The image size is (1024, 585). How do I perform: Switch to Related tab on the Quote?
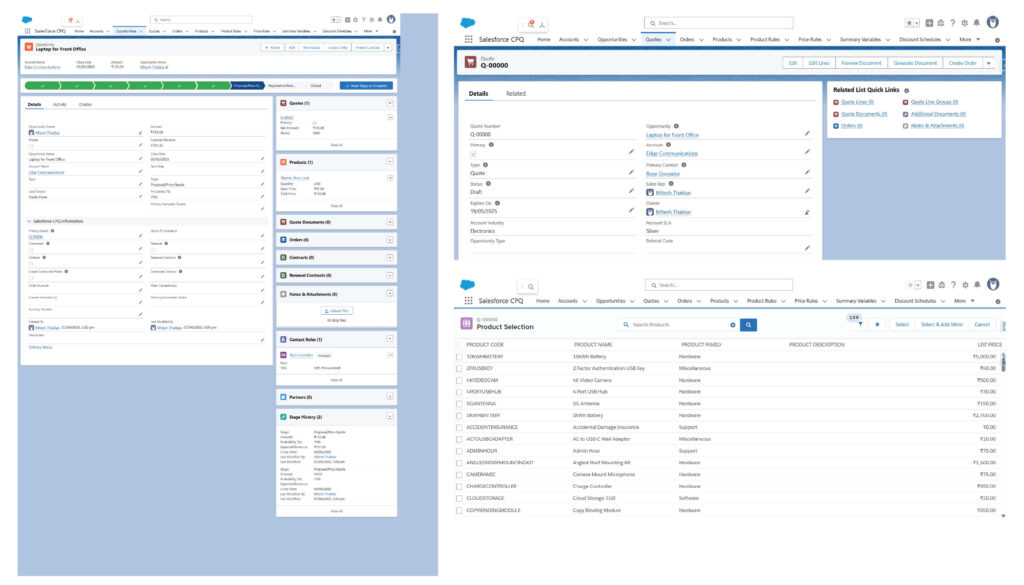(515, 93)
